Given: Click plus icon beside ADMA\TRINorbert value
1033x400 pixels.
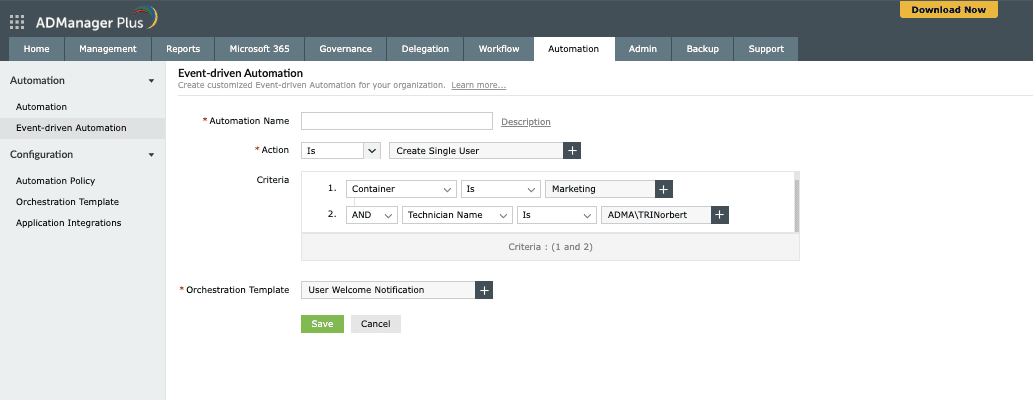Looking at the screenshot, I should (720, 215).
